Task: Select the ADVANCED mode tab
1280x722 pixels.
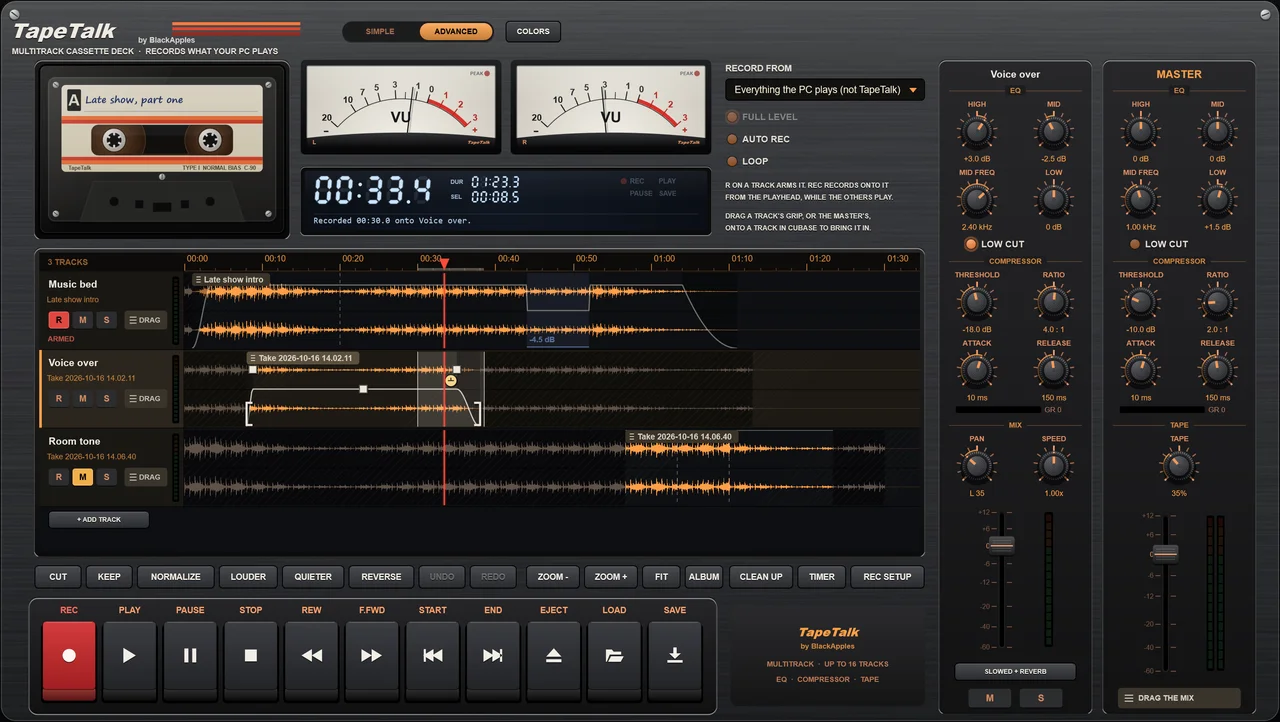Action: pyautogui.click(x=456, y=32)
